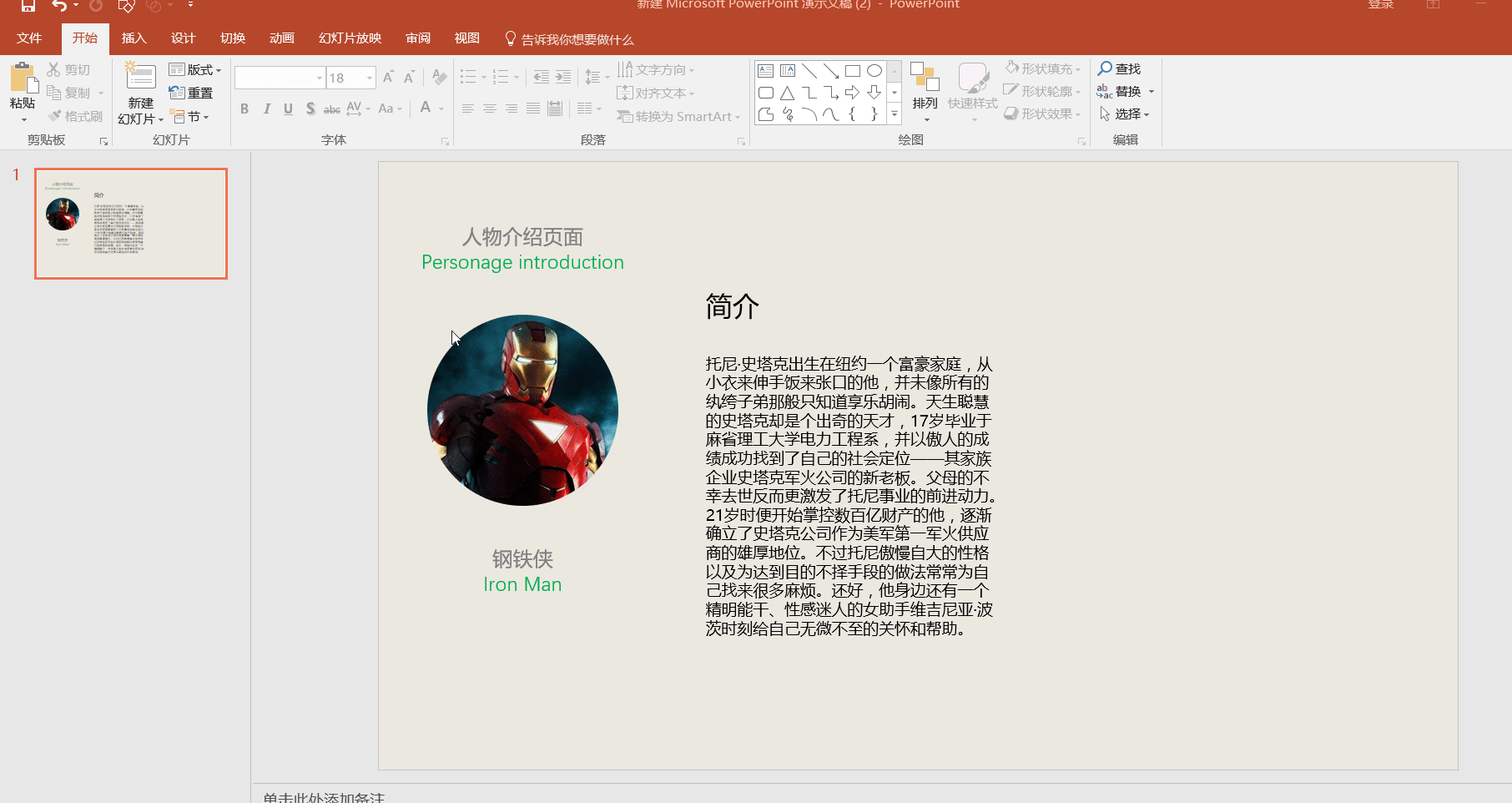This screenshot has width=1512, height=803.
Task: Open the font size 18 dropdown
Action: click(370, 78)
